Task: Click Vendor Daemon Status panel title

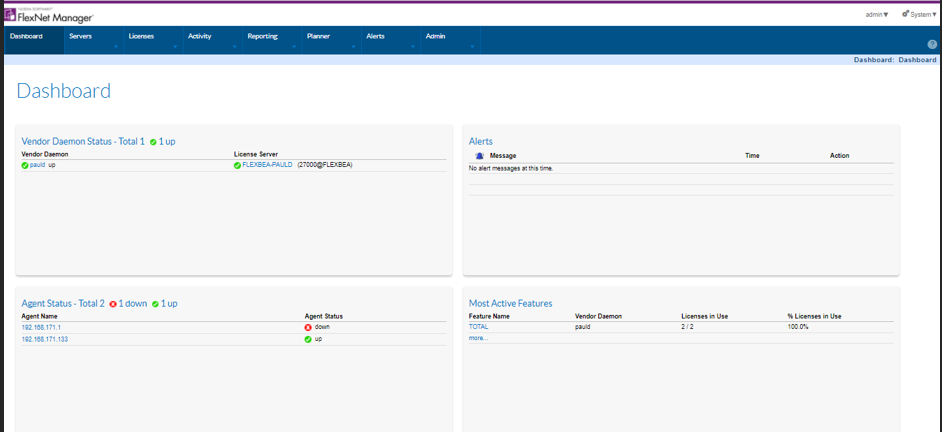Action: pos(83,142)
